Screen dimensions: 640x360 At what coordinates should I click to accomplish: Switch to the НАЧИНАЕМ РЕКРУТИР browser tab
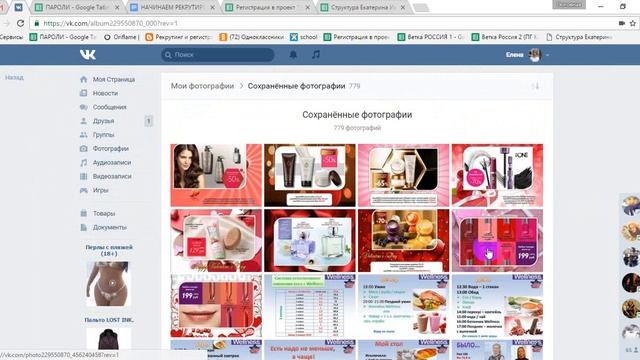tap(171, 7)
